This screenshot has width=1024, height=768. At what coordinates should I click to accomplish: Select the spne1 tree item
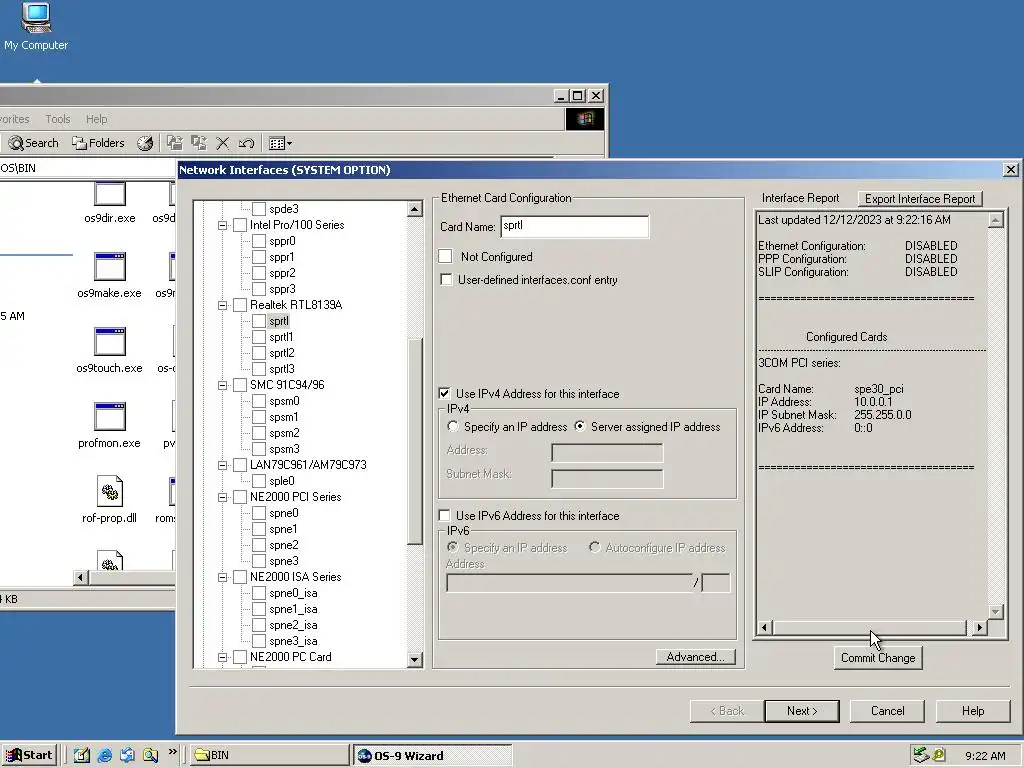pos(283,529)
